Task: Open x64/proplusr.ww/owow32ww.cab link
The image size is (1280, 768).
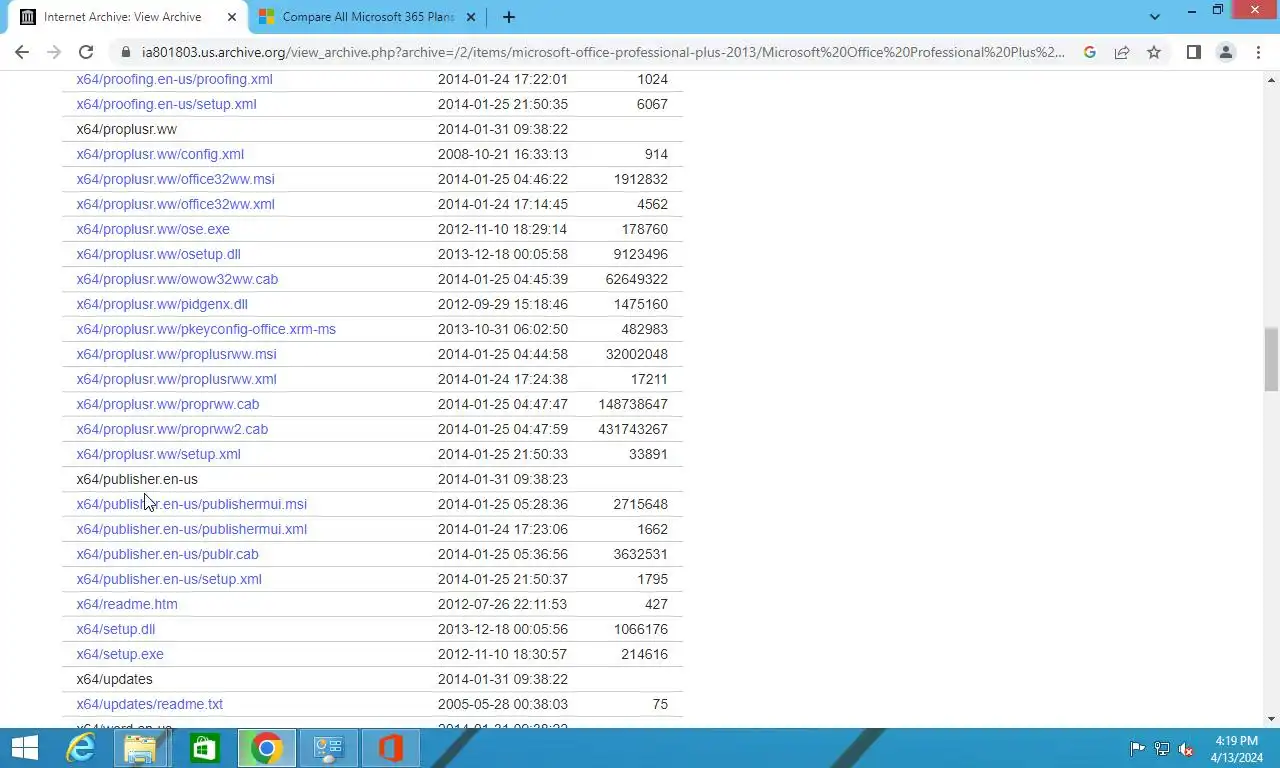Action: (177, 279)
